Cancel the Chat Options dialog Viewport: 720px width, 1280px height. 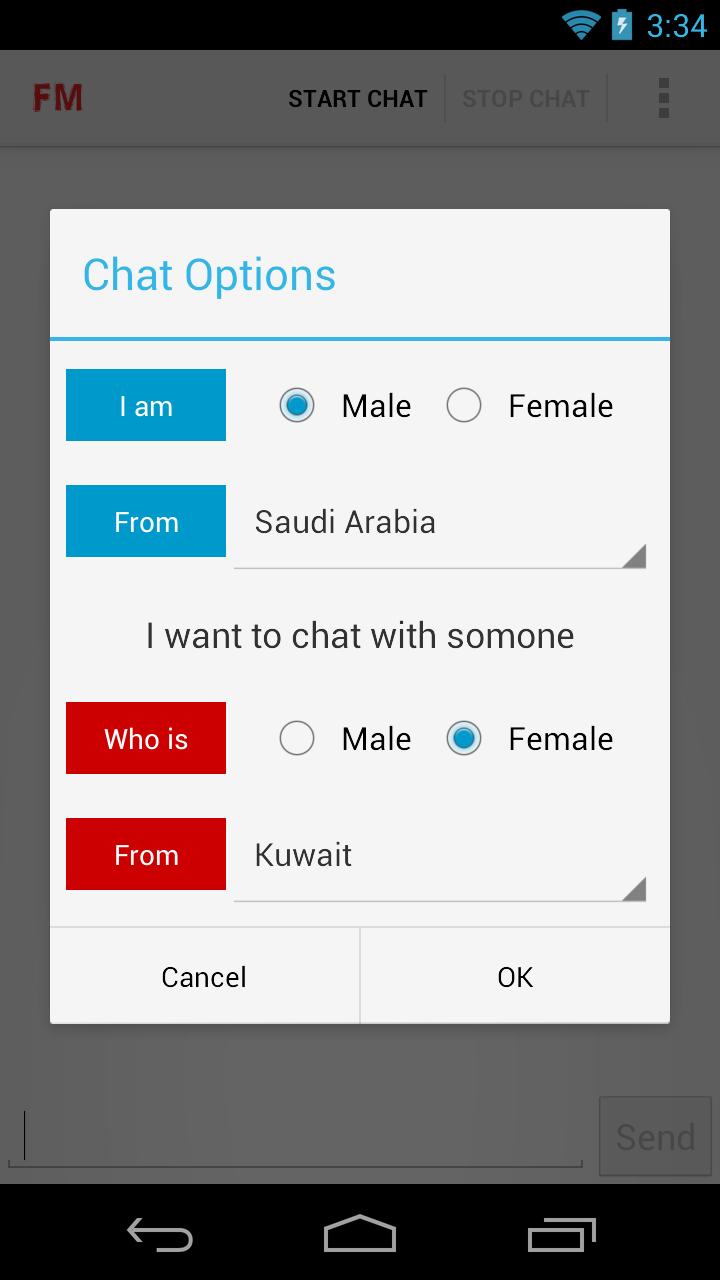203,976
